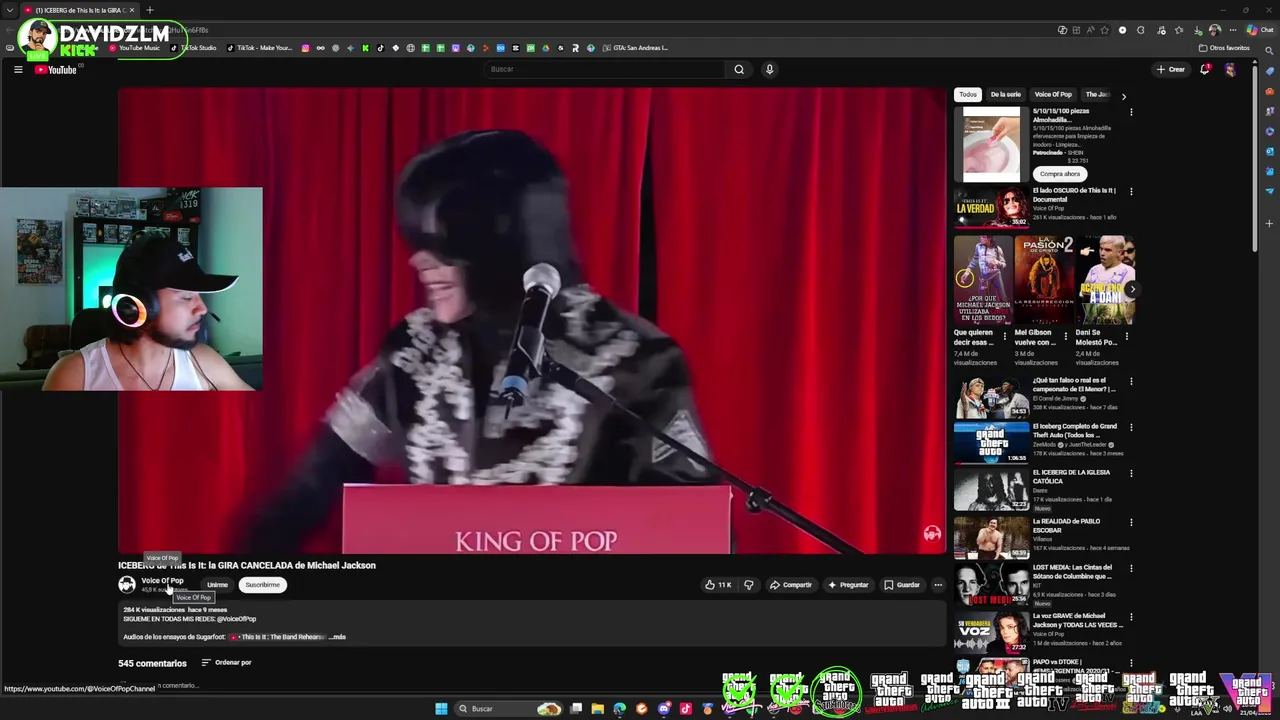1280x720 pixels.
Task: Open options for Que quieren decir short
Action: pos(1004,337)
